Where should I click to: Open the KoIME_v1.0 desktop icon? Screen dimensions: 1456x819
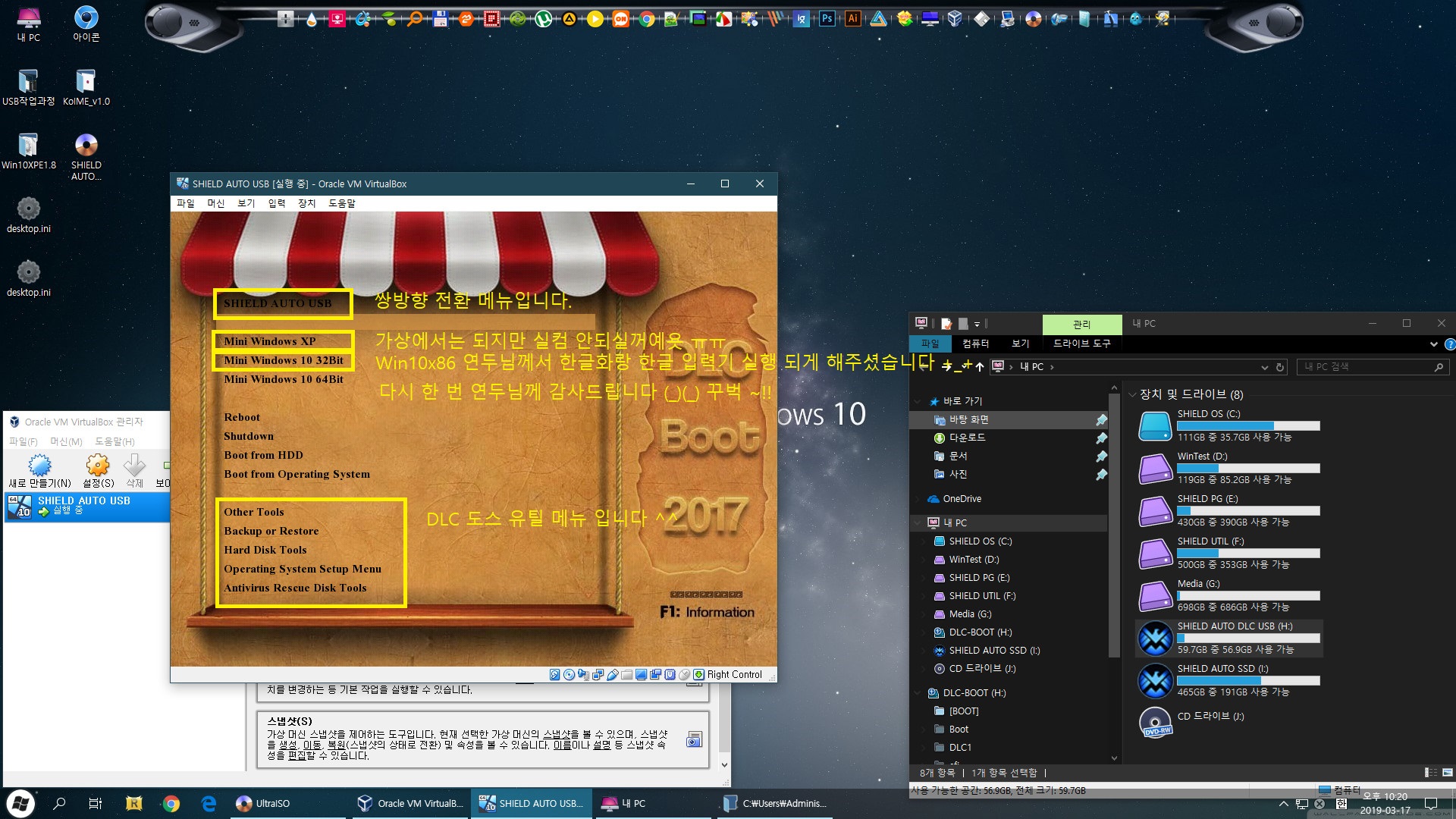click(86, 87)
